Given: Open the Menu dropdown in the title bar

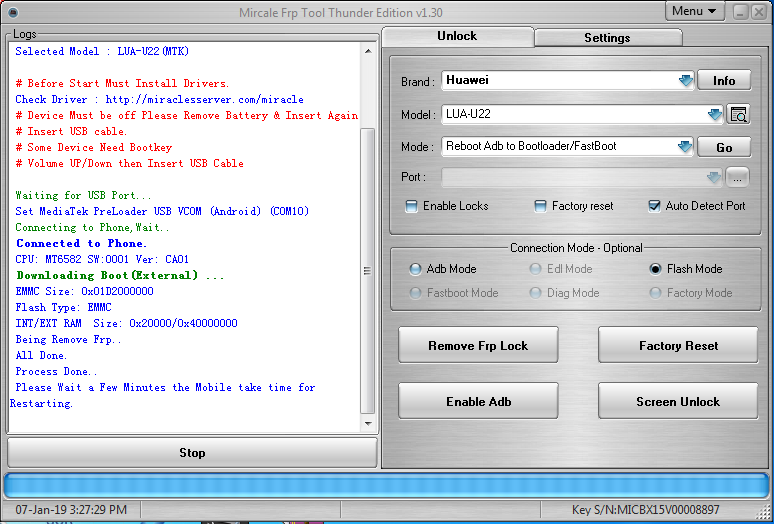Looking at the screenshot, I should (x=695, y=11).
